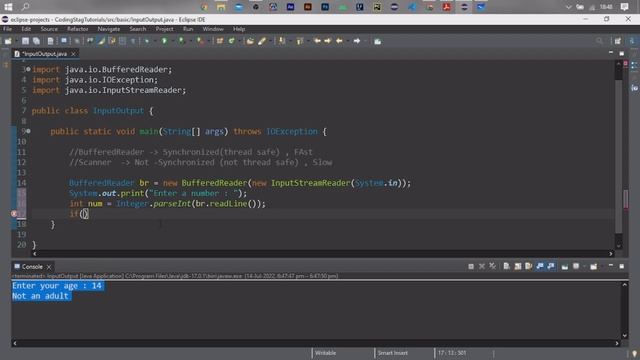Click the Debug bug icon in toolbar
The height and width of the screenshot is (360, 640).
147,41
